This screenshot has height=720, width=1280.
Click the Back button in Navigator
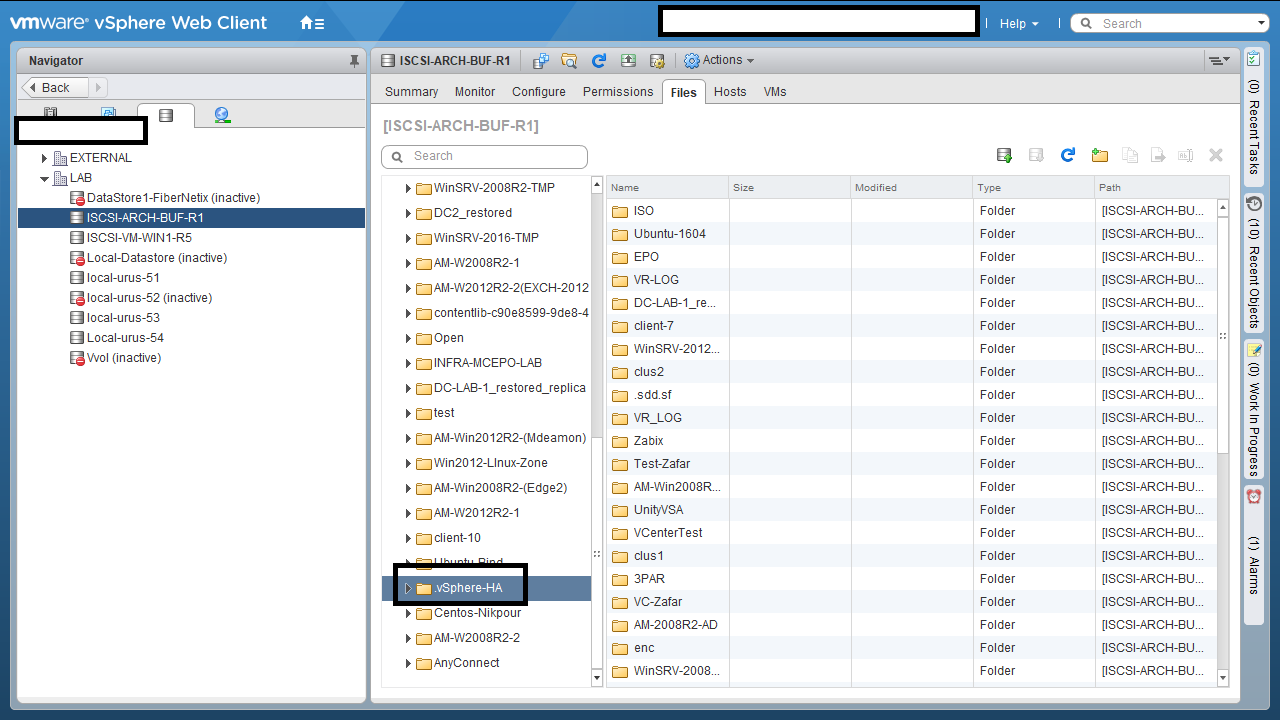click(x=55, y=88)
